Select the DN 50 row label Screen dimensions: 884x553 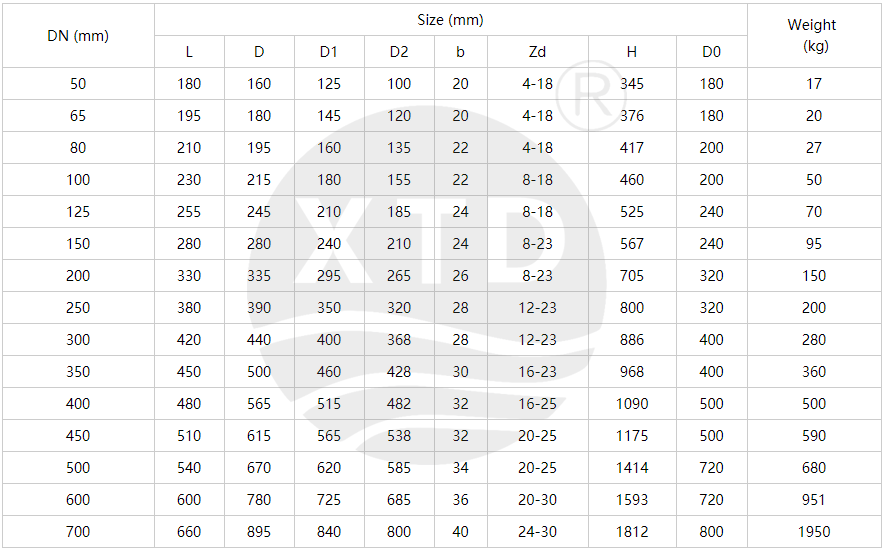point(78,84)
